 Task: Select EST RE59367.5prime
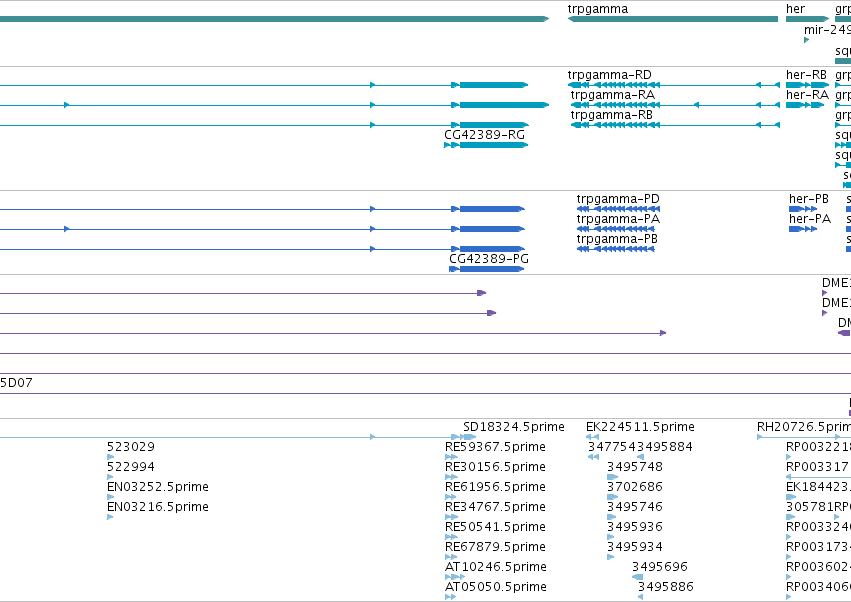pos(495,447)
